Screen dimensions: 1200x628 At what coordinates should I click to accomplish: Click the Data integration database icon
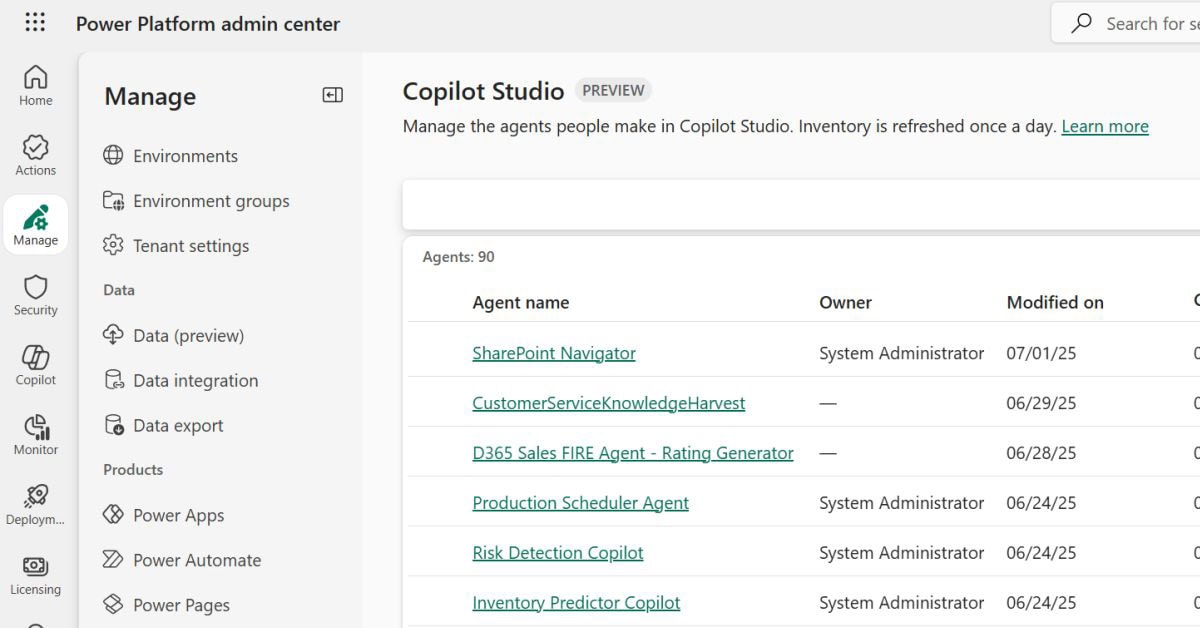point(113,381)
